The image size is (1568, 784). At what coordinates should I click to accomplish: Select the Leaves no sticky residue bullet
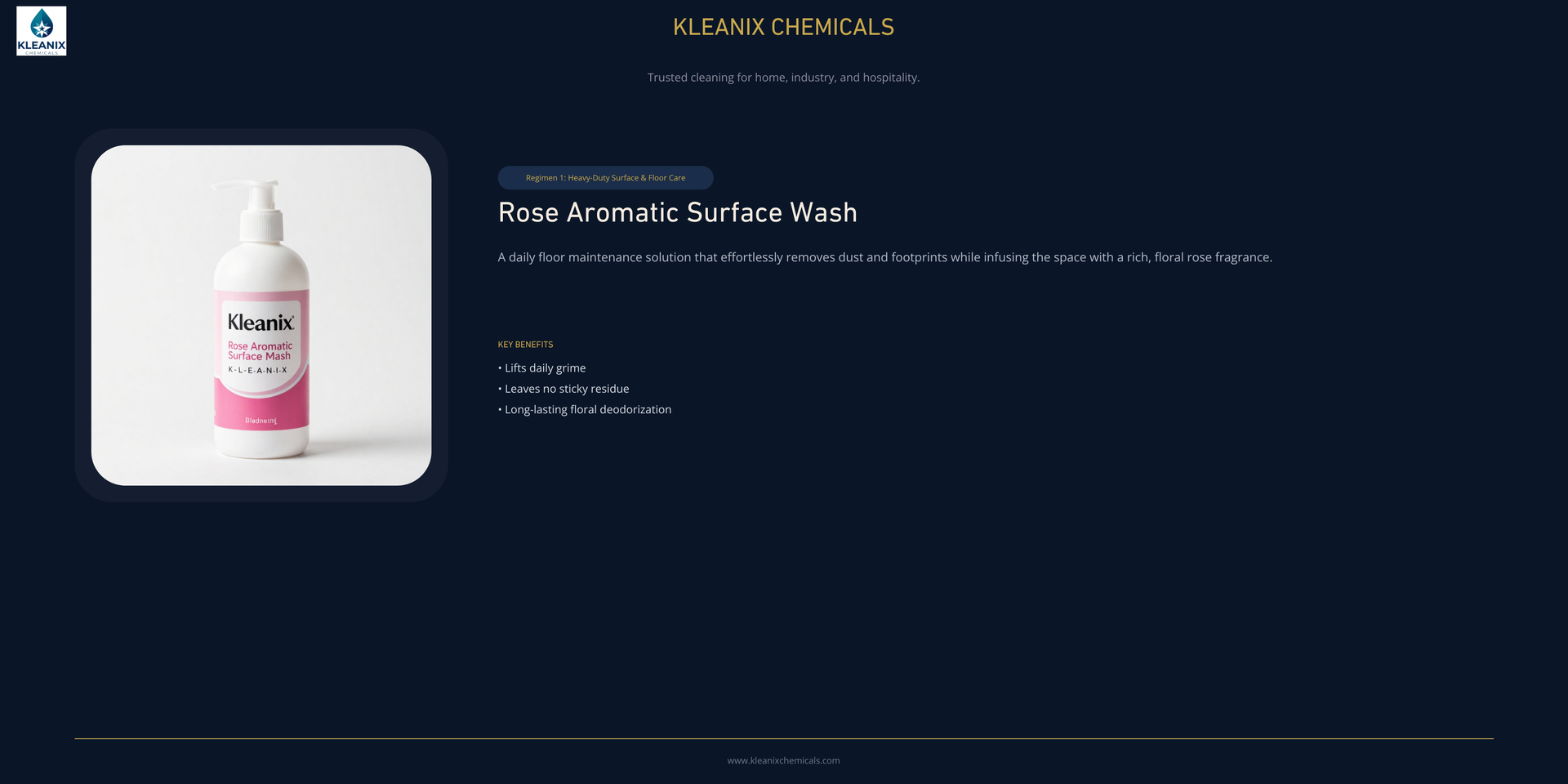click(x=563, y=389)
